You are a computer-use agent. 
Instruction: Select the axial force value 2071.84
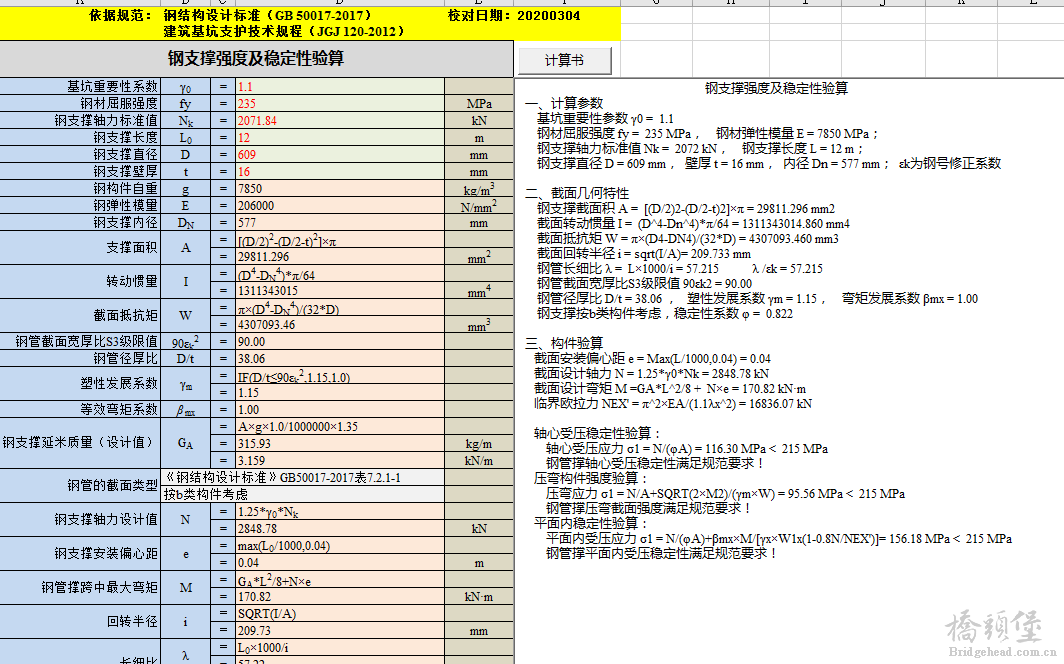tap(340, 121)
